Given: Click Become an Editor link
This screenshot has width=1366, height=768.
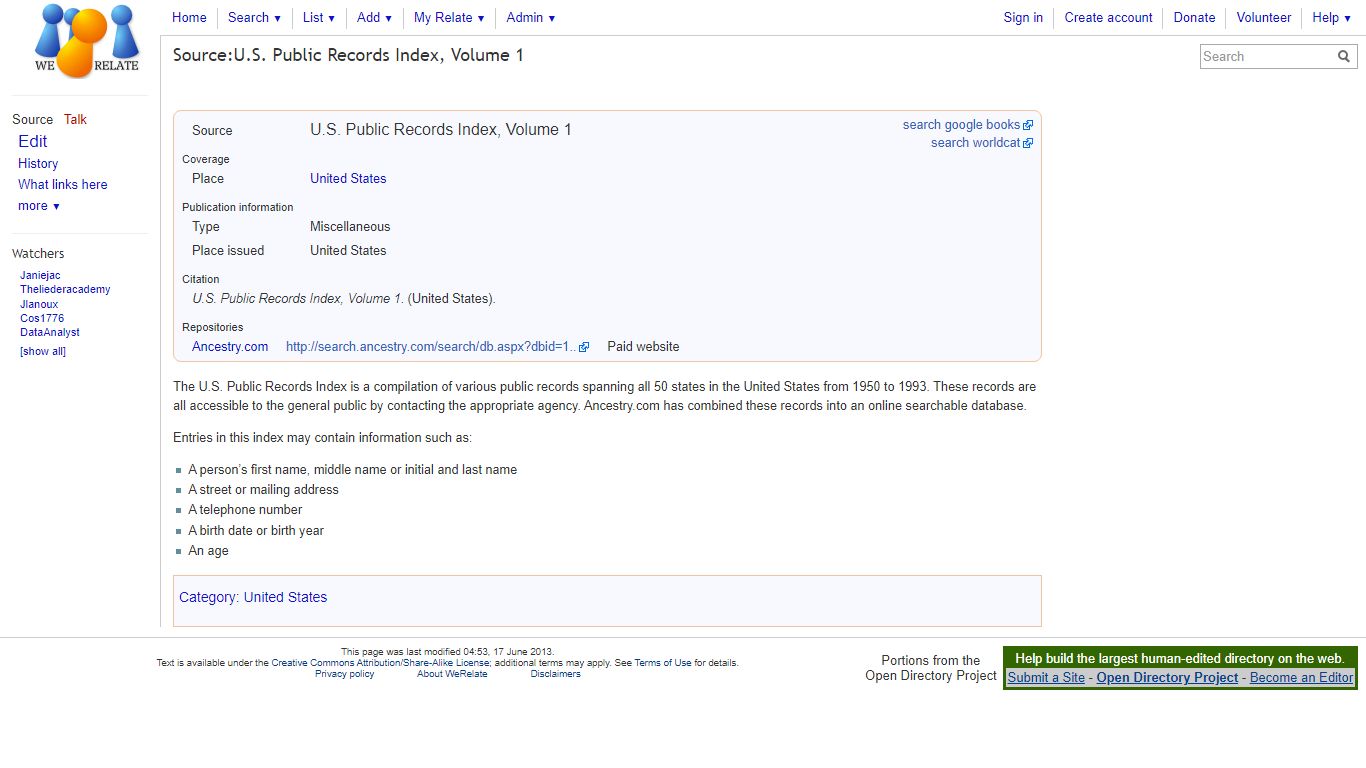Looking at the screenshot, I should click(x=1301, y=678).
